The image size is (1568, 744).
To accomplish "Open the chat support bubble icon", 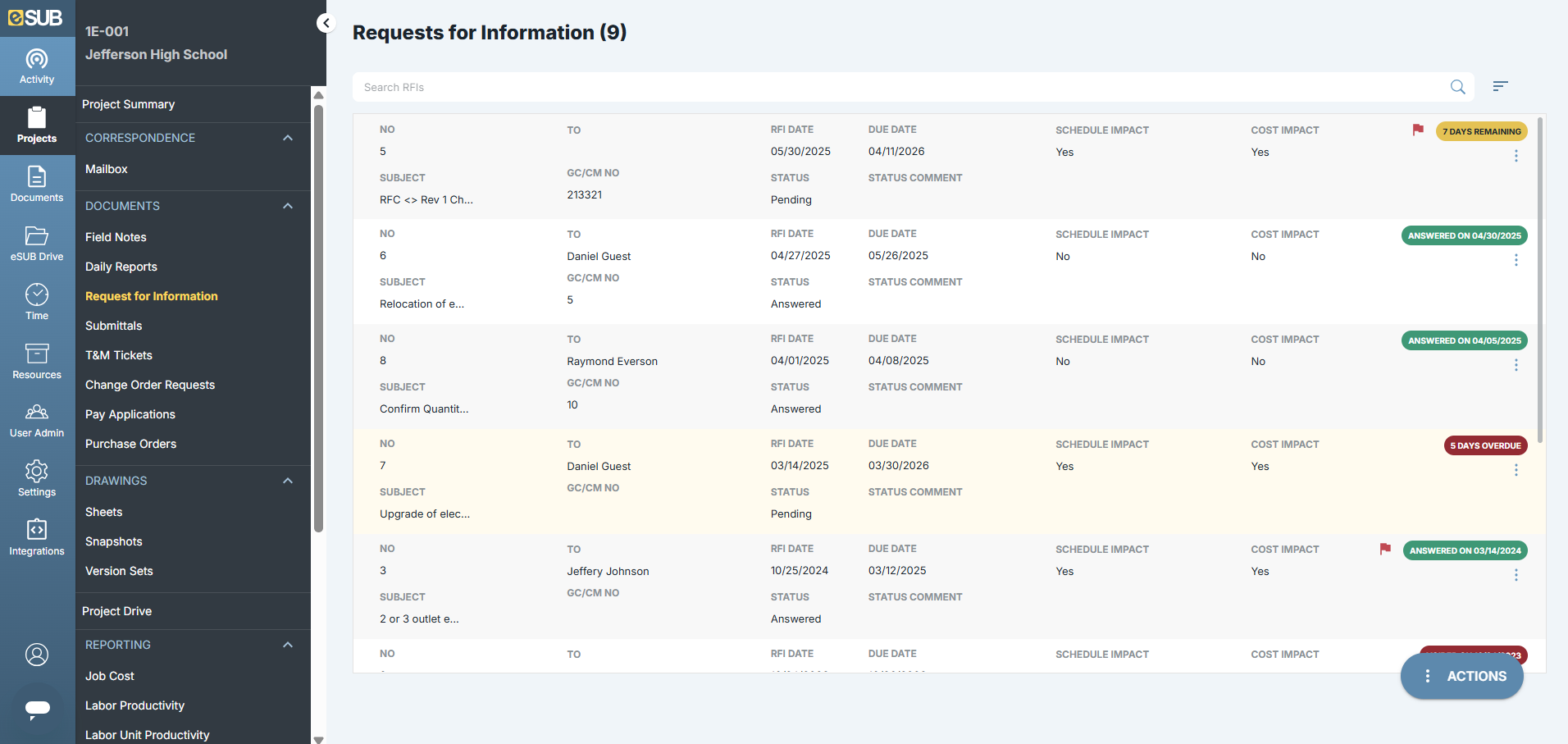I will (37, 709).
